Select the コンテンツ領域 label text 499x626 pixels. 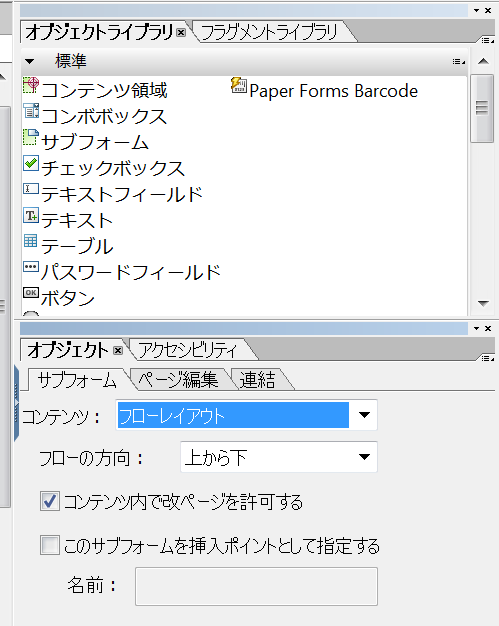105,90
